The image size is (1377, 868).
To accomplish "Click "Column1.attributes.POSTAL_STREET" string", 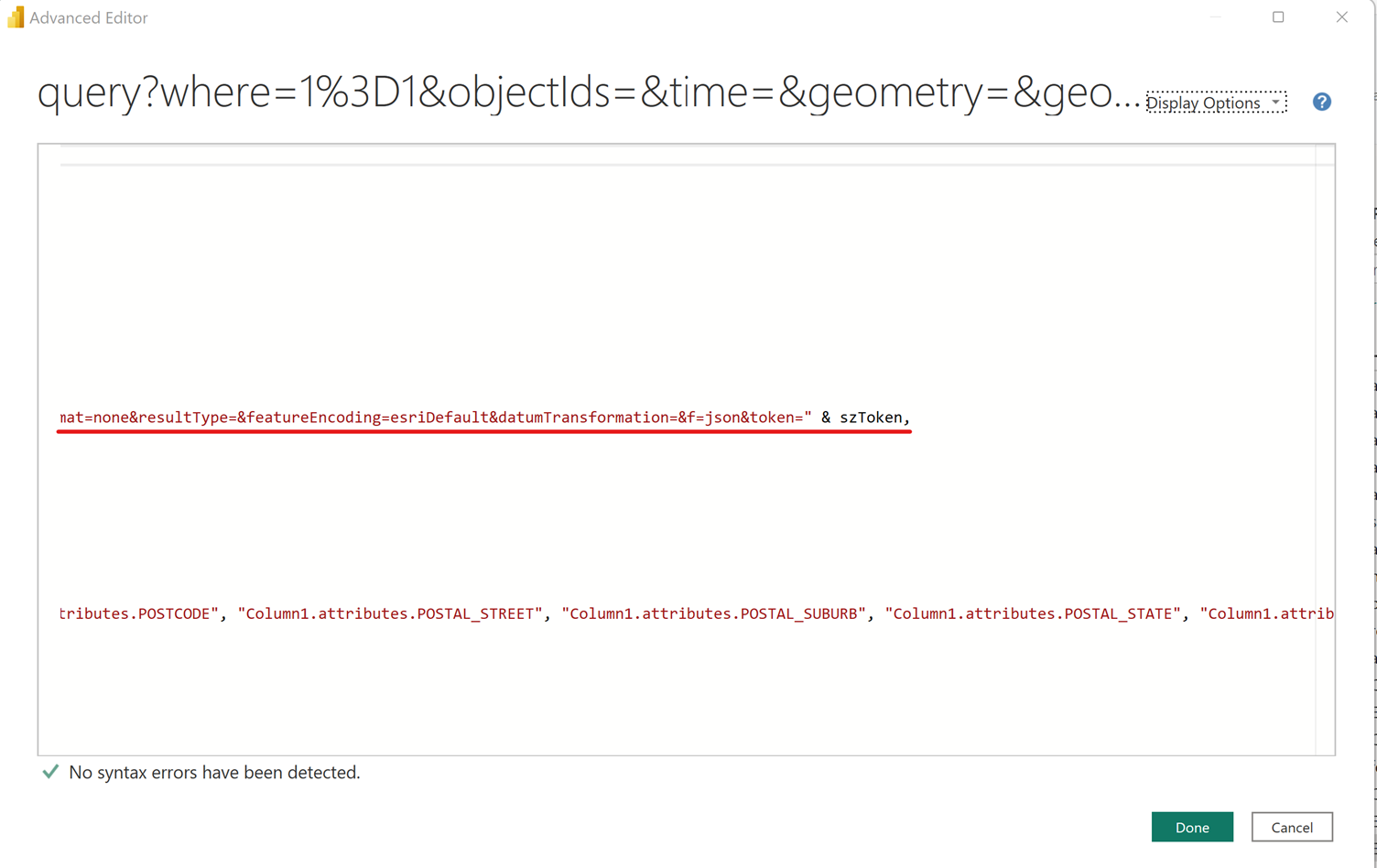I will tap(390, 613).
